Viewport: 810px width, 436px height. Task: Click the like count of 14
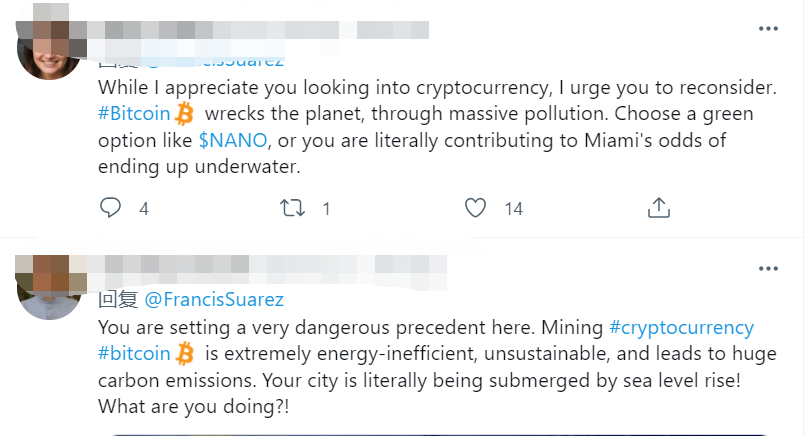(x=513, y=209)
